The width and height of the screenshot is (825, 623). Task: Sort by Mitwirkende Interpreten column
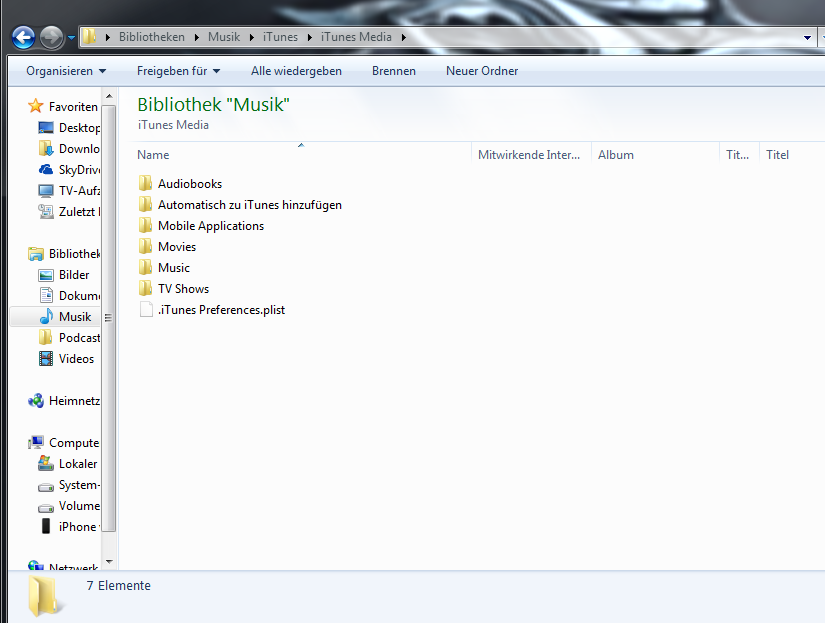531,155
